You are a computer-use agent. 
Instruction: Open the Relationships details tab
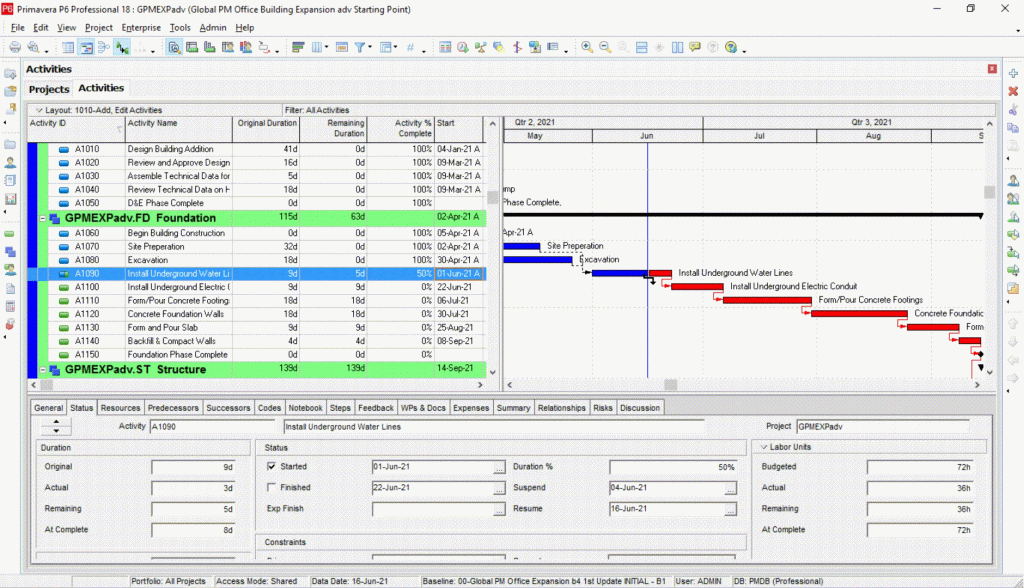pyautogui.click(x=562, y=408)
